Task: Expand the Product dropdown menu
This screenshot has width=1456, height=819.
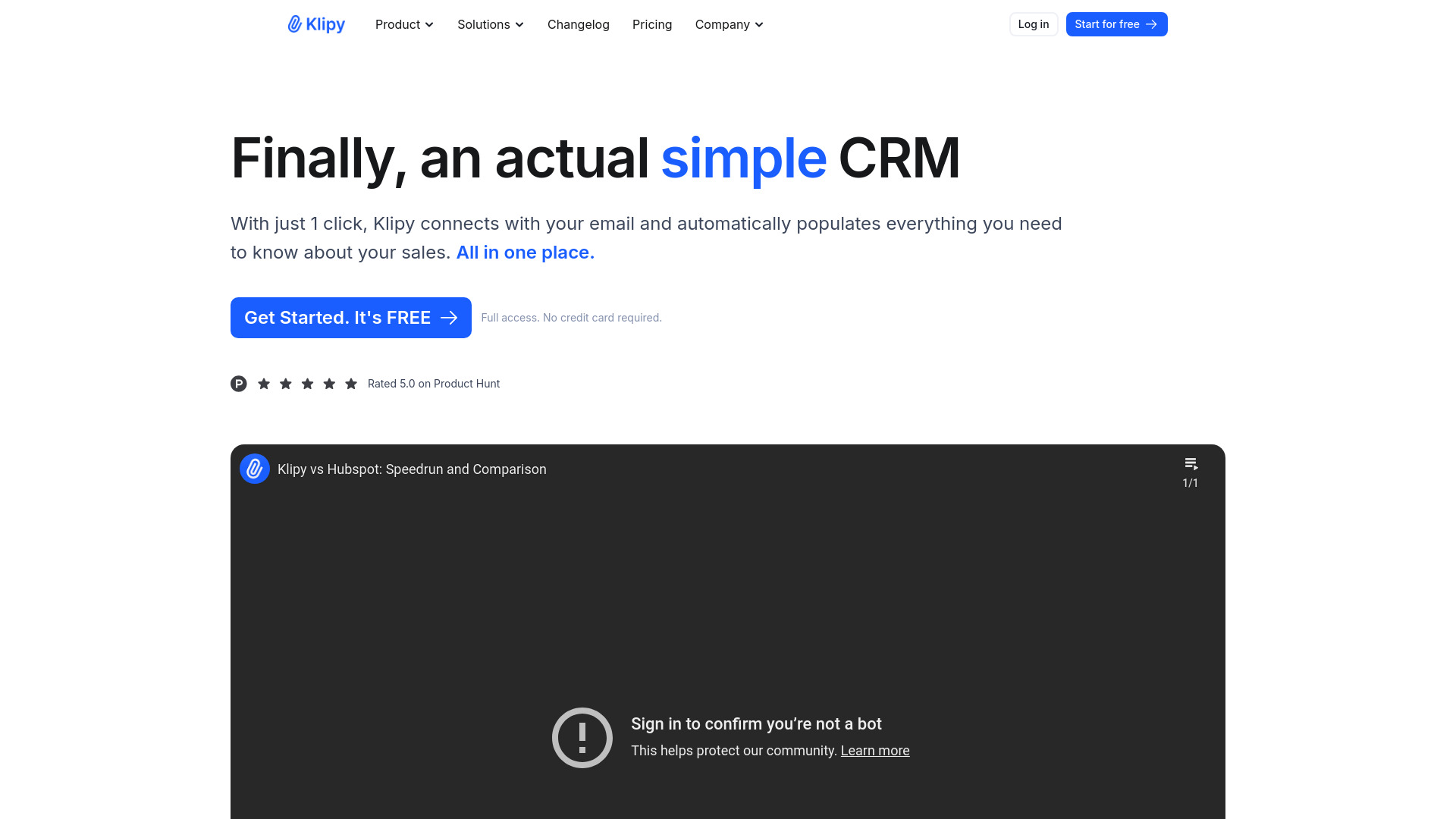Action: pyautogui.click(x=404, y=24)
